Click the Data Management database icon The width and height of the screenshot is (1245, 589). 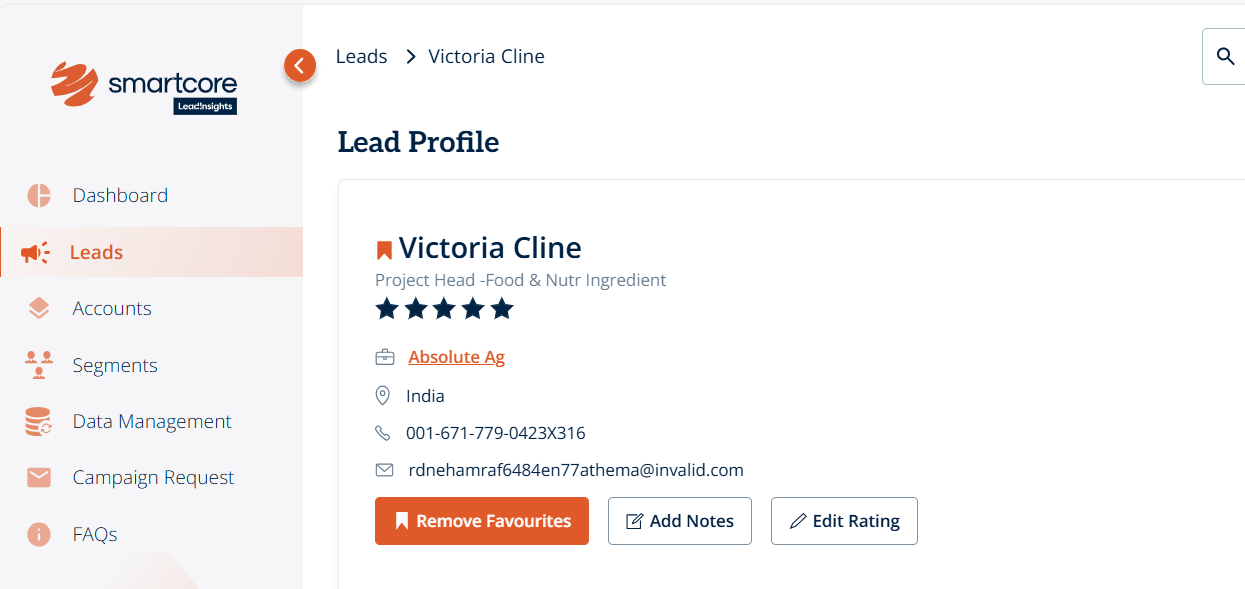(x=39, y=422)
